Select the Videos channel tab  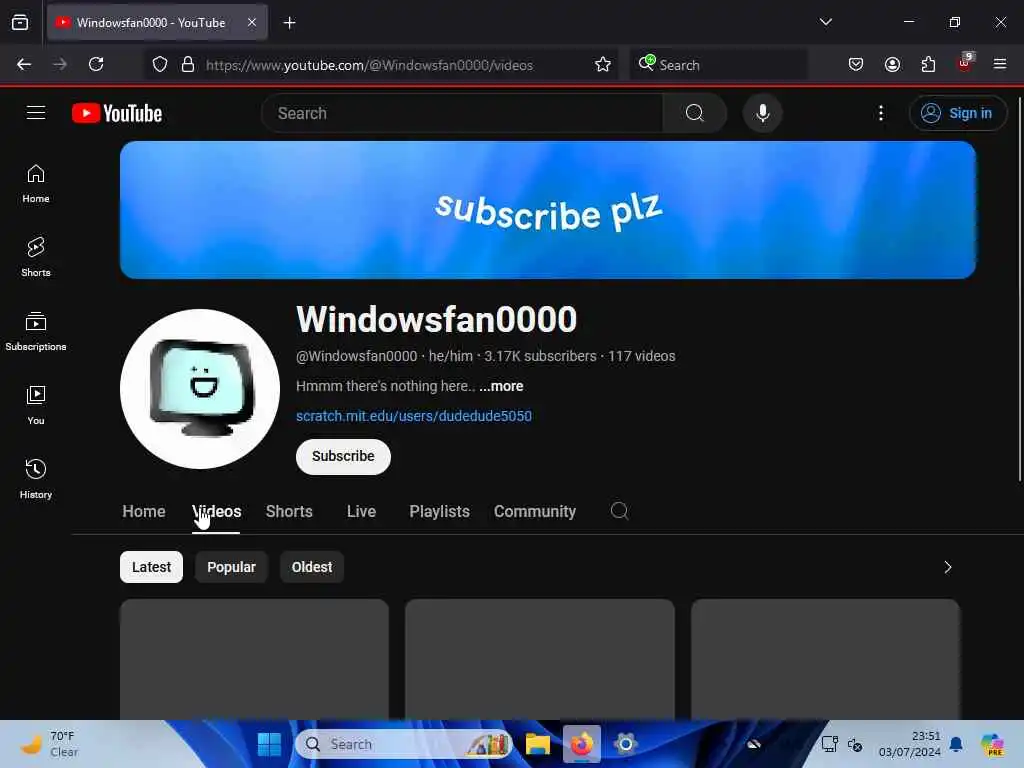pyautogui.click(x=216, y=511)
